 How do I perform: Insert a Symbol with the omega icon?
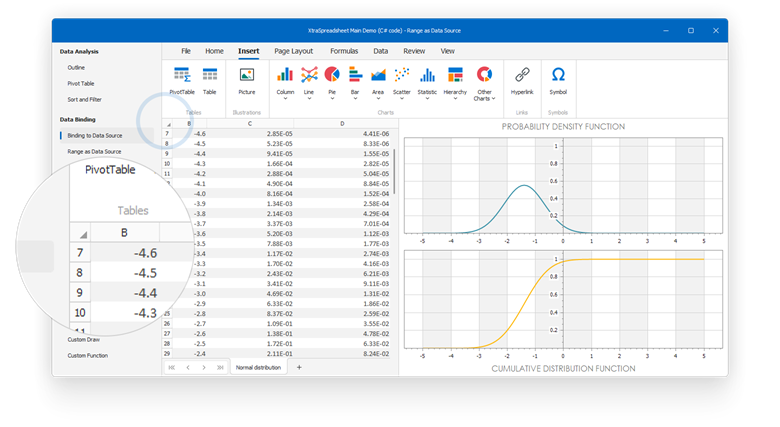pyautogui.click(x=558, y=81)
